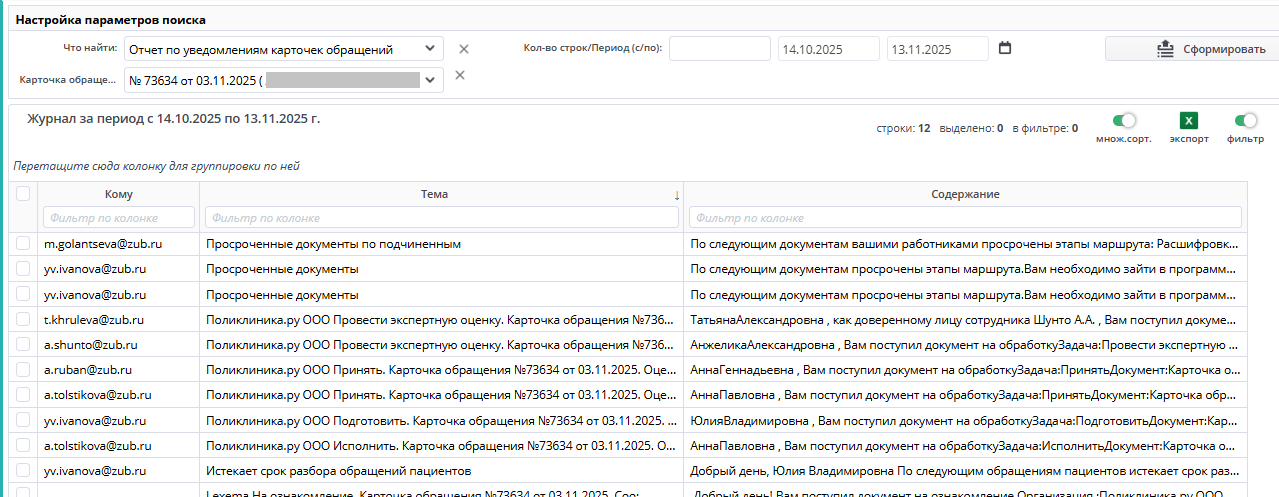The image size is (1279, 497).
Task: Click the grouping area 'Перетащите сюда колонку'
Action: click(x=156, y=166)
